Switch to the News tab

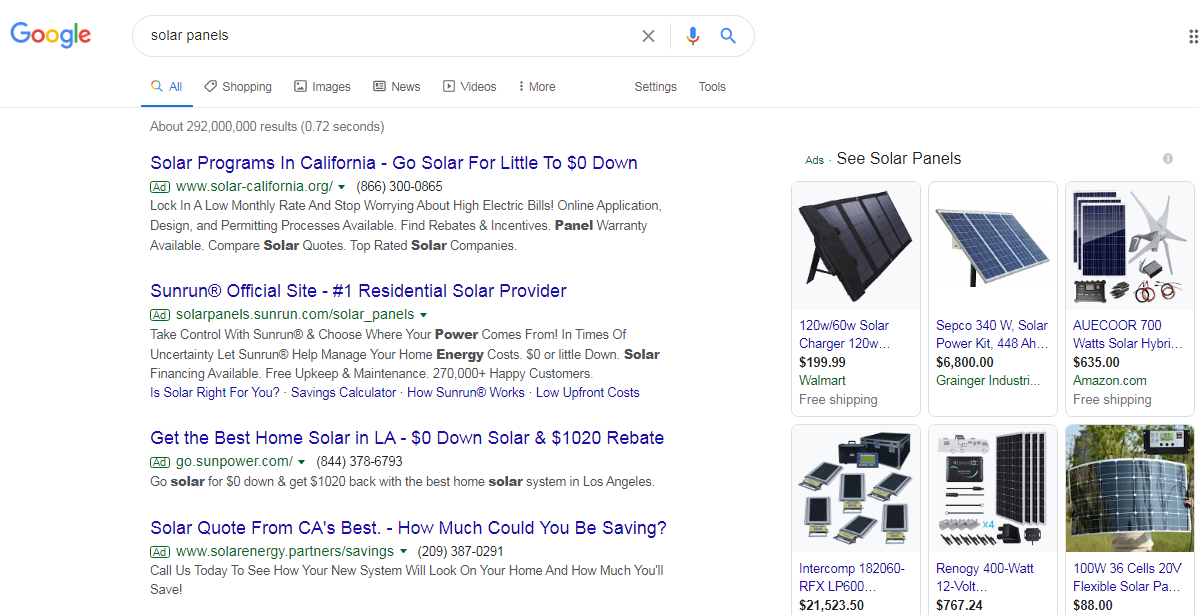click(397, 86)
